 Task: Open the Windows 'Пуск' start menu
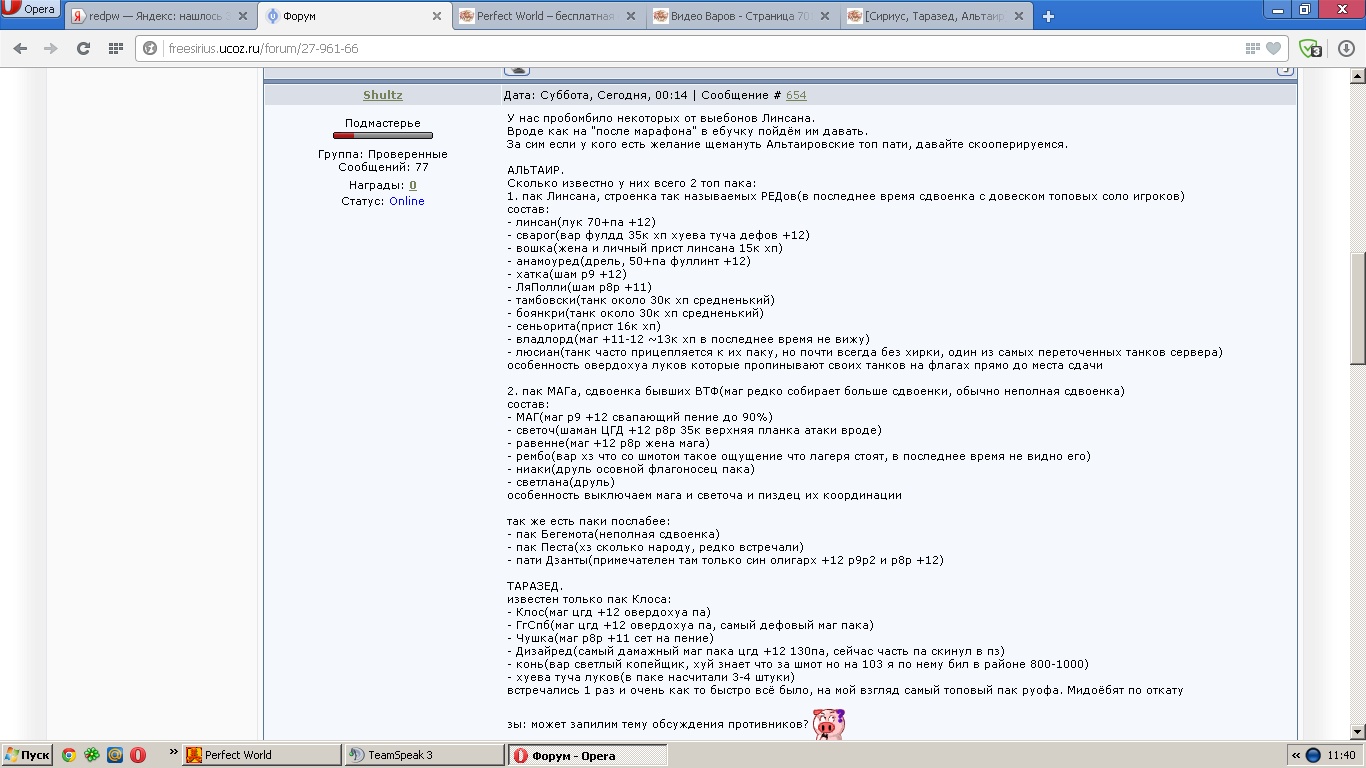pyautogui.click(x=27, y=755)
